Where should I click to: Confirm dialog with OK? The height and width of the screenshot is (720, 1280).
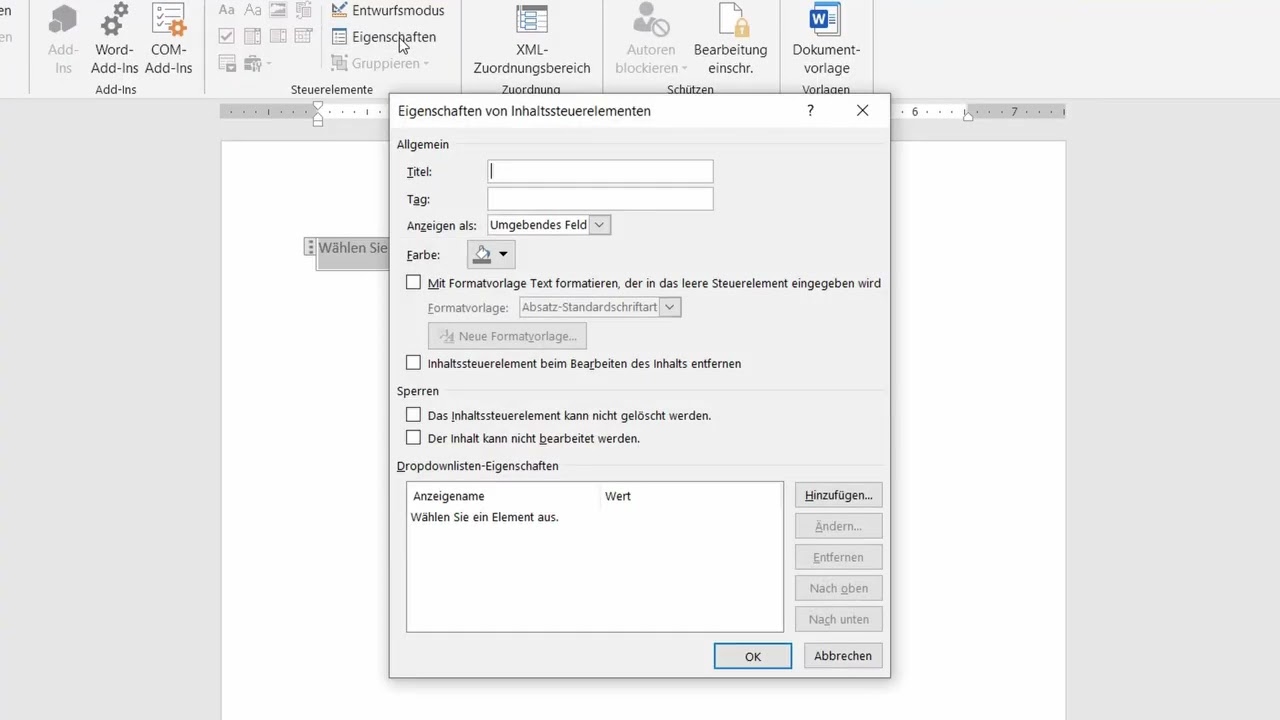tap(753, 656)
